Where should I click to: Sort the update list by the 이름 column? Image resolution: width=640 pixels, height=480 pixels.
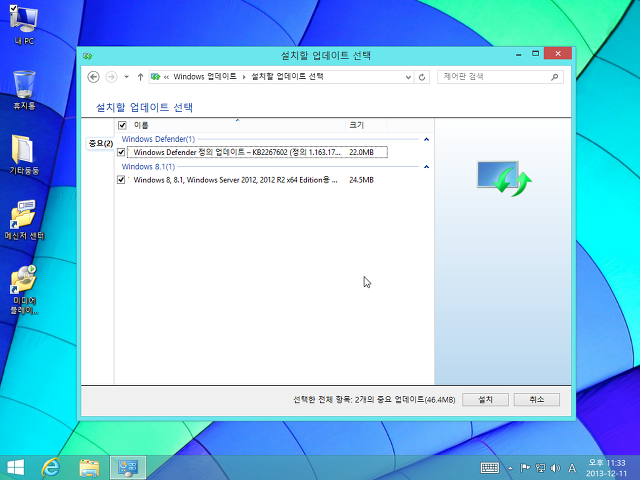click(238, 125)
